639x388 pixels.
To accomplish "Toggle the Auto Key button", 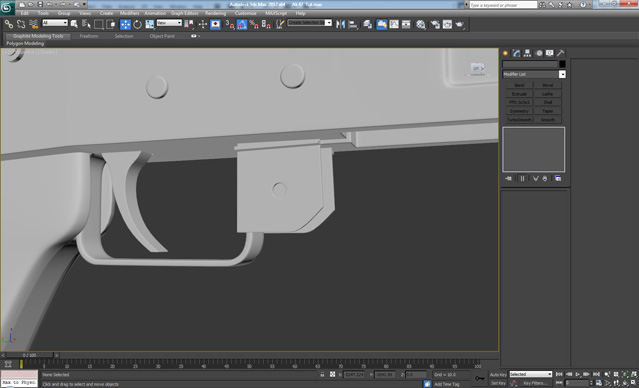I will pyautogui.click(x=498, y=375).
